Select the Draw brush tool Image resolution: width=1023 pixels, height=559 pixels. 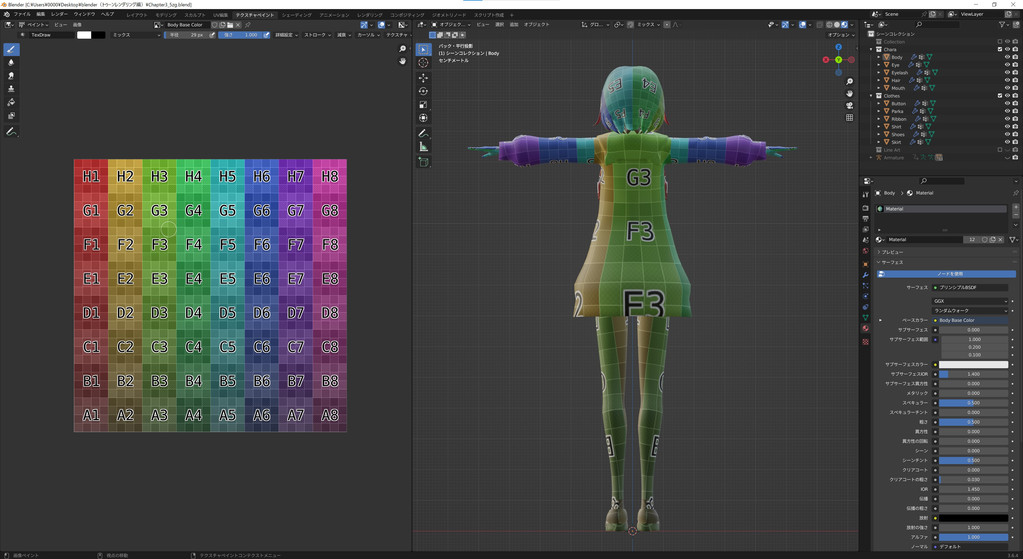click(x=11, y=49)
